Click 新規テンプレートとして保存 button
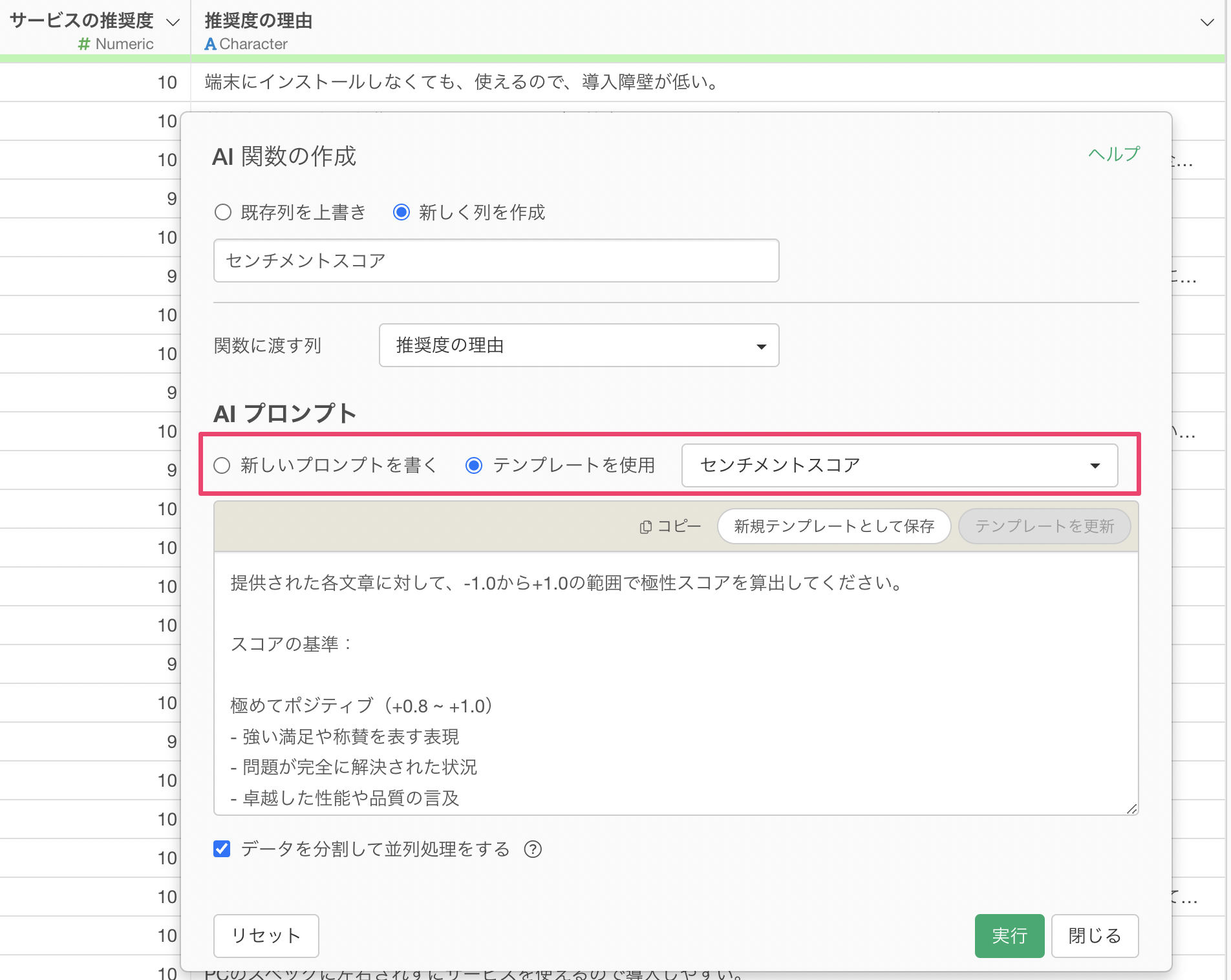1231x980 pixels. (x=833, y=526)
